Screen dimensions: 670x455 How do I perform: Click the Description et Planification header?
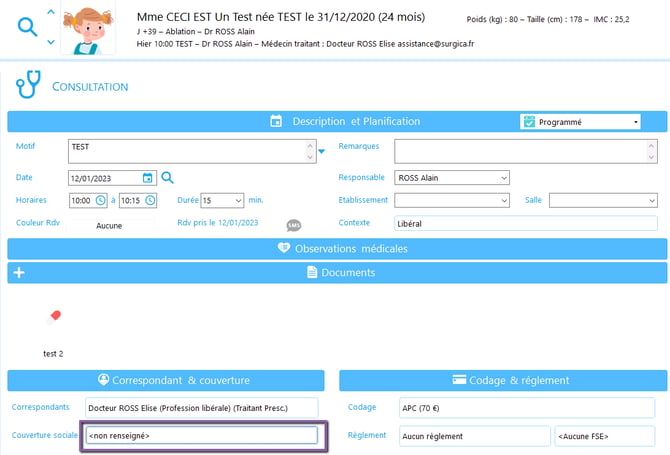point(337,121)
